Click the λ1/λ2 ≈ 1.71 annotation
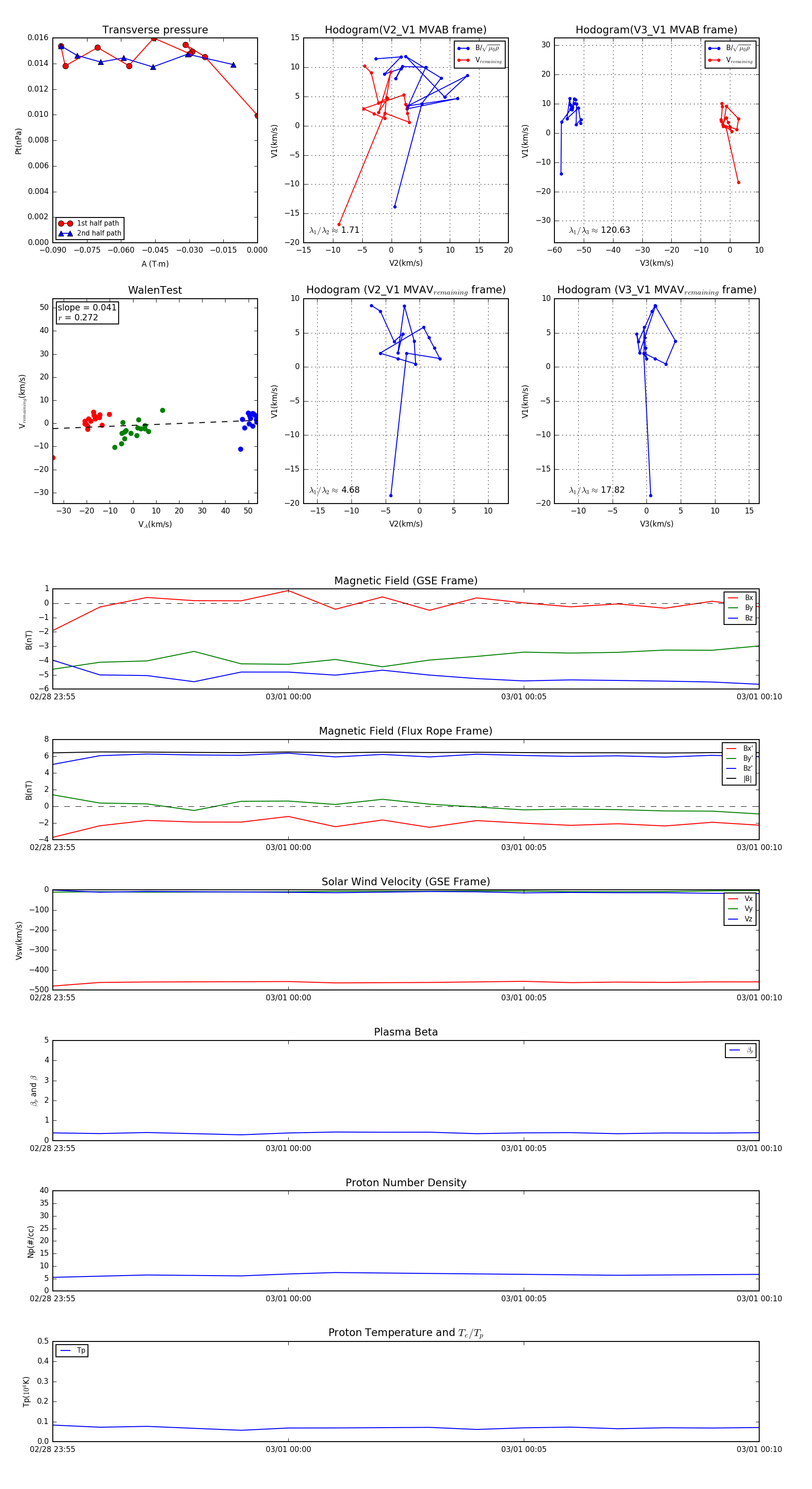The image size is (812, 1489). coord(334,230)
